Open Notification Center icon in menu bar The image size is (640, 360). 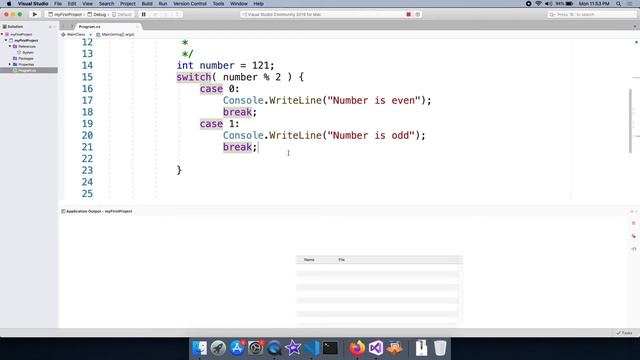coord(630,4)
